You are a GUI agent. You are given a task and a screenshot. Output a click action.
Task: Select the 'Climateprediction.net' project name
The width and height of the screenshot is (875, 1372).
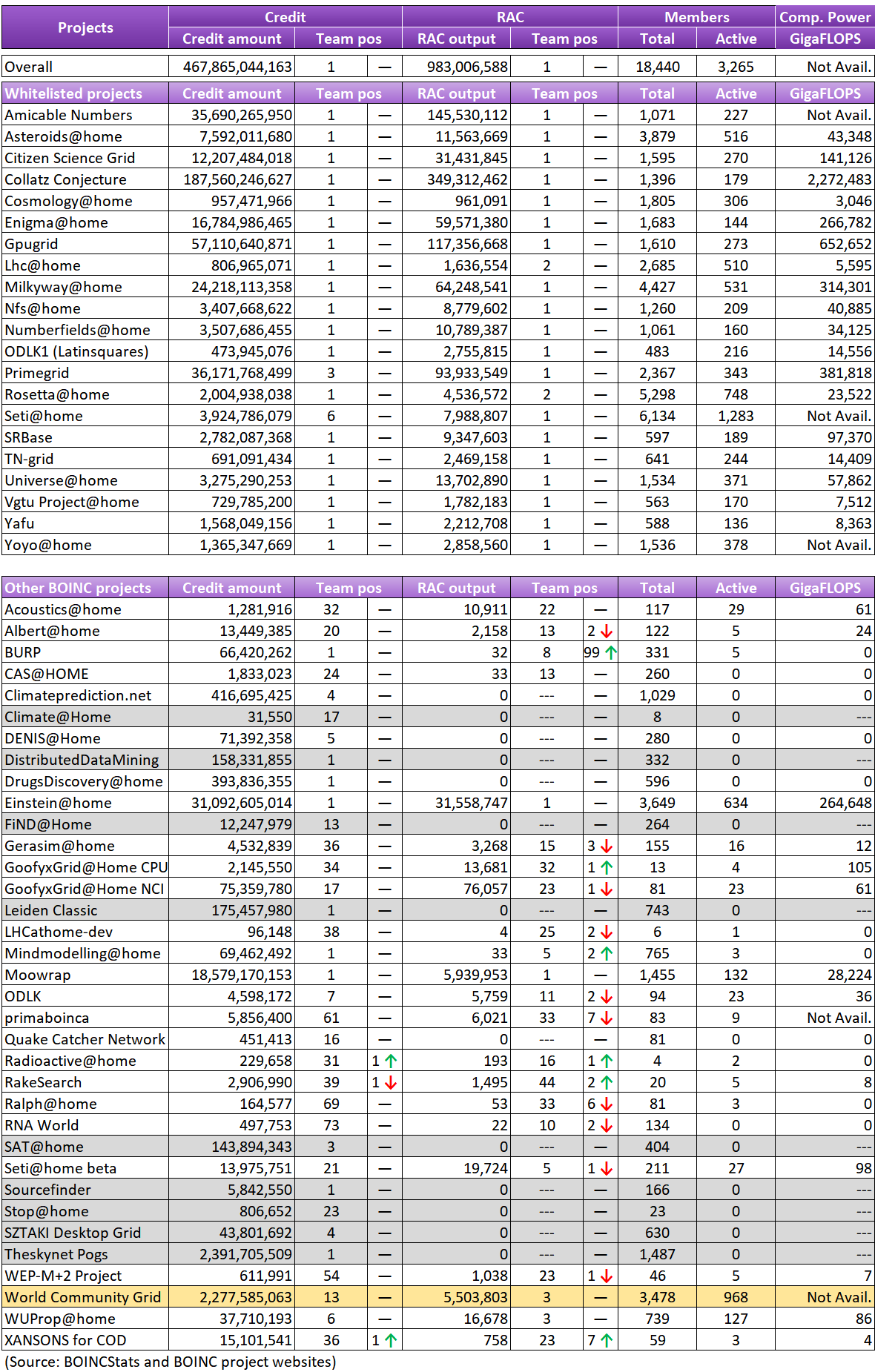click(78, 695)
